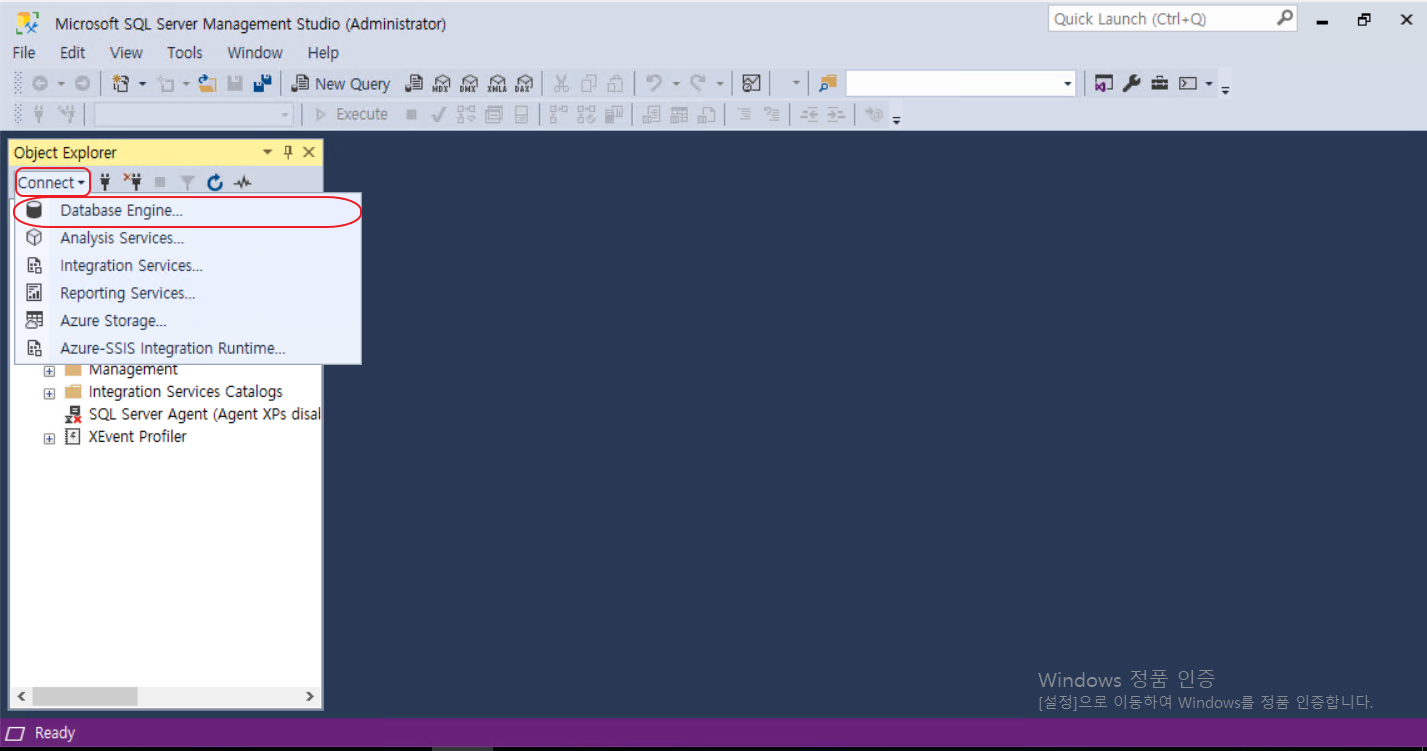Click the Redo arrow icon
This screenshot has width=1427, height=751.
tap(698, 84)
